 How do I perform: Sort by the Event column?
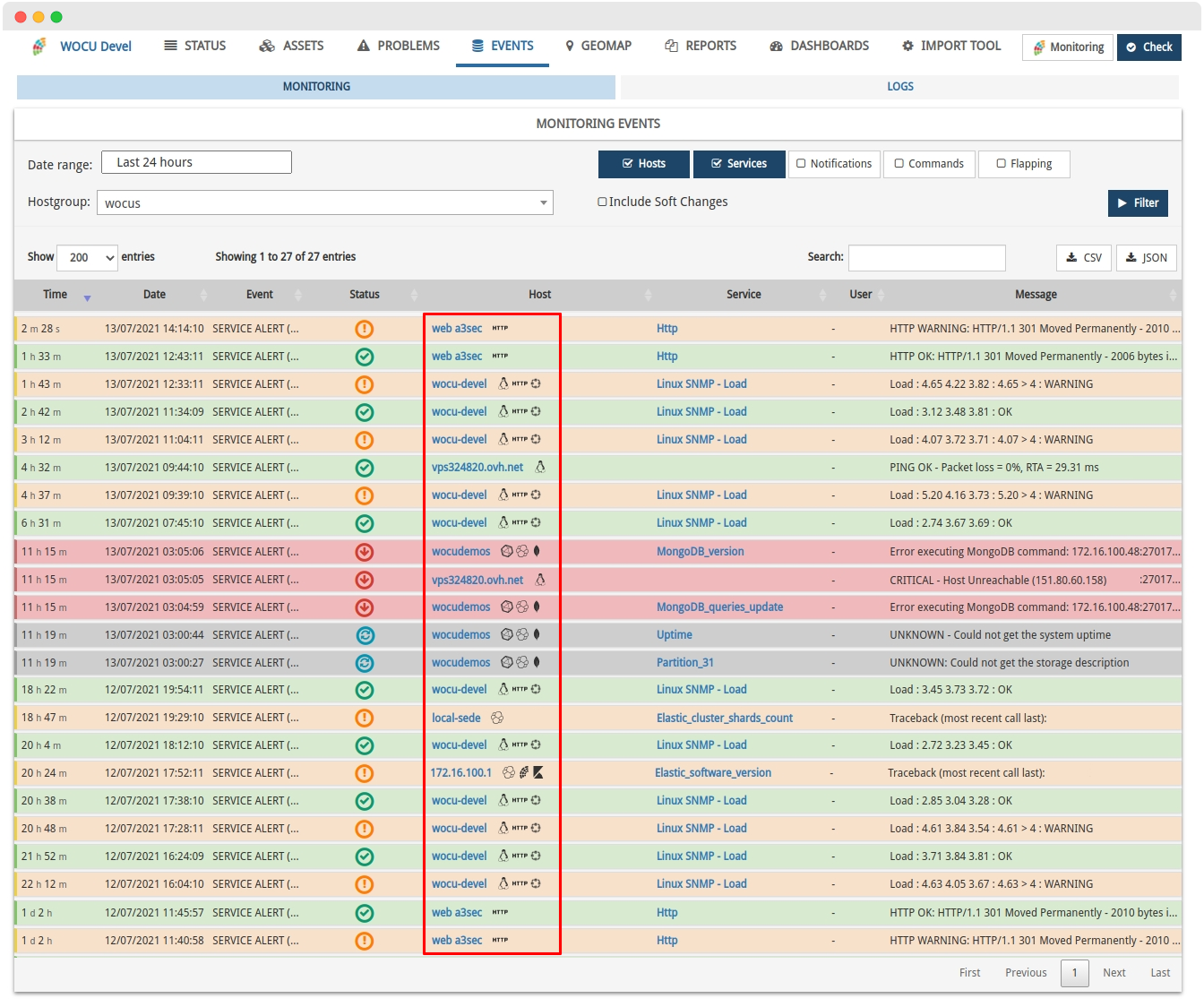pos(260,295)
